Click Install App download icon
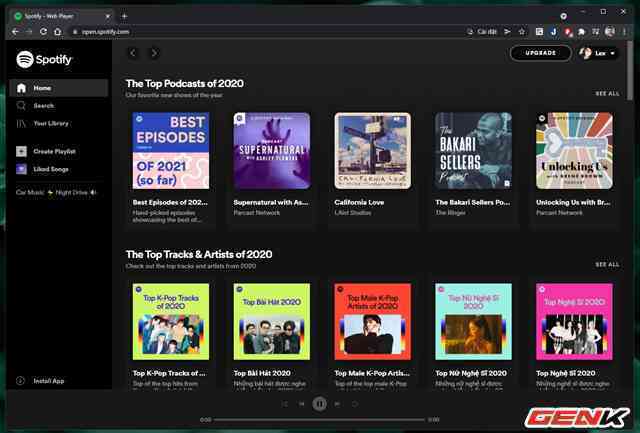The image size is (640, 433). tap(22, 381)
